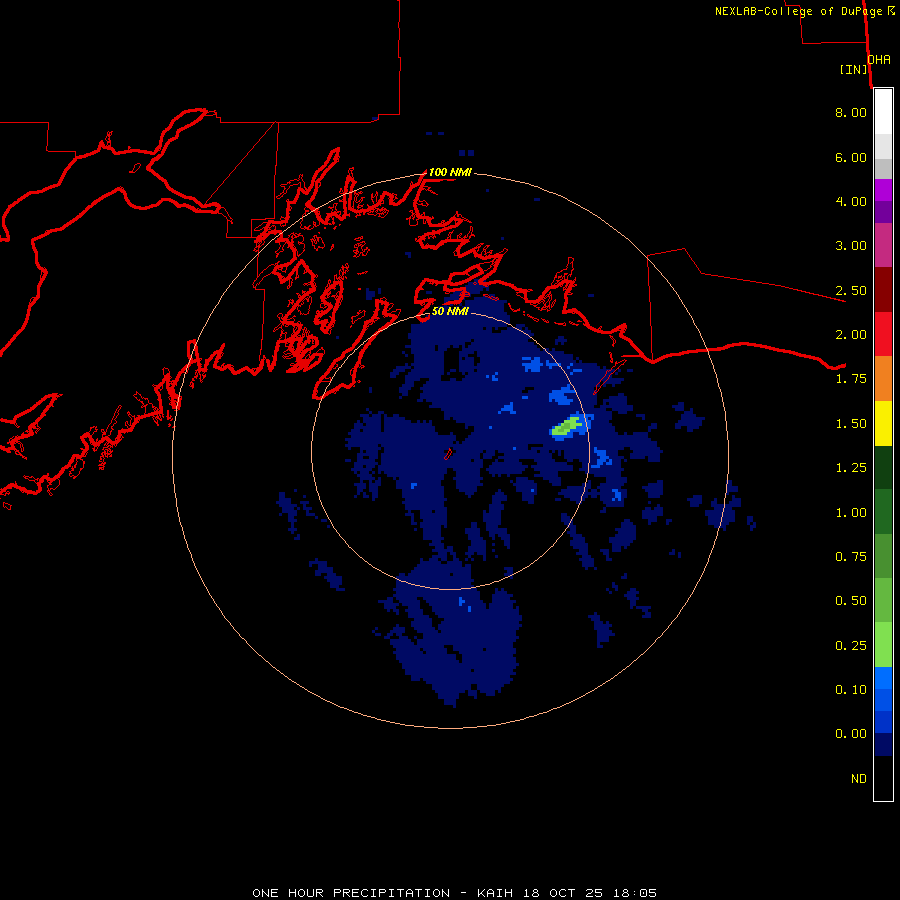Screen dimensions: 900x900
Task: Click the 3.00 legend value
Action: point(851,246)
